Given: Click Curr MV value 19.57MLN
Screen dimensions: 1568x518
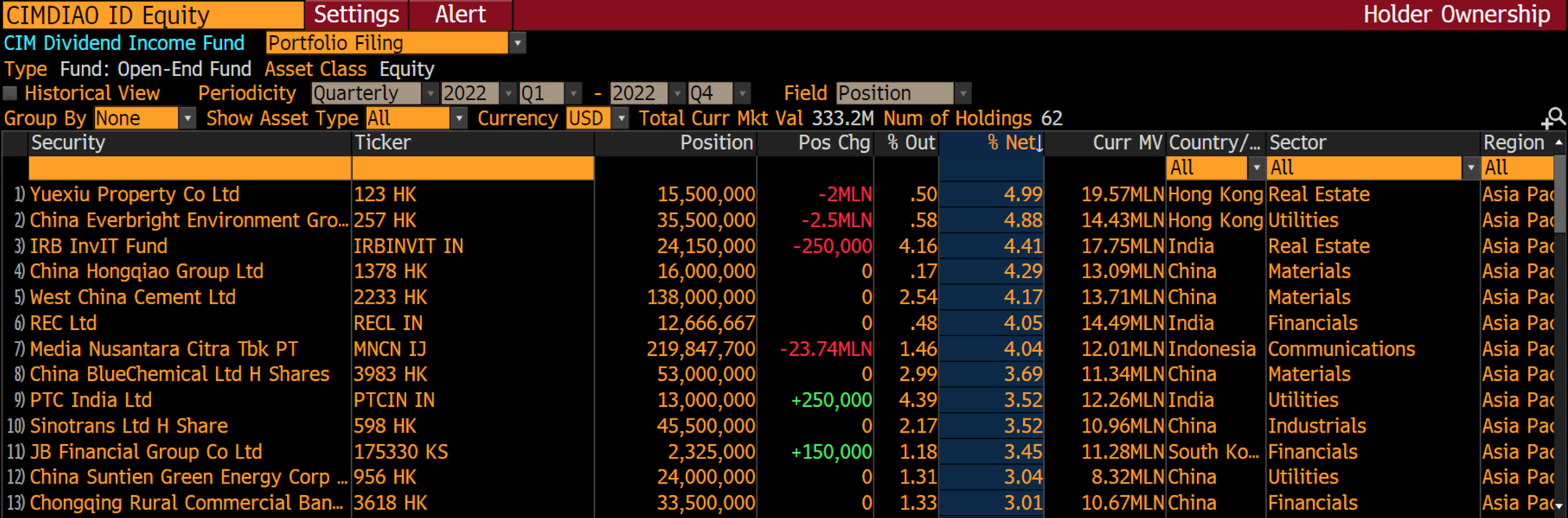Looking at the screenshot, I should point(1123,194).
